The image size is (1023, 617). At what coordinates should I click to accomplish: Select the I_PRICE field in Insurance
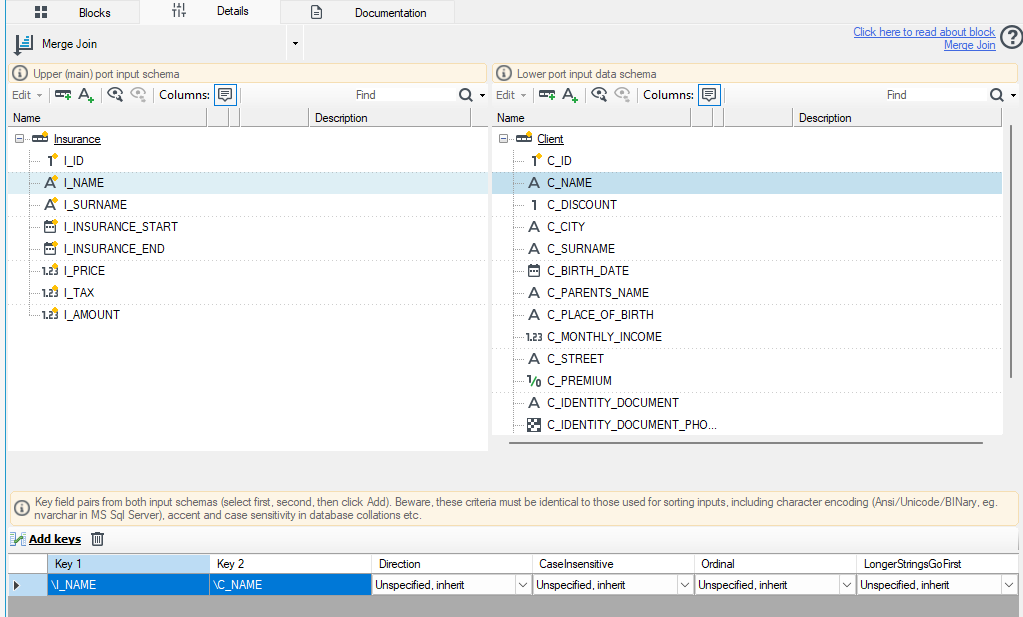[x=84, y=271]
